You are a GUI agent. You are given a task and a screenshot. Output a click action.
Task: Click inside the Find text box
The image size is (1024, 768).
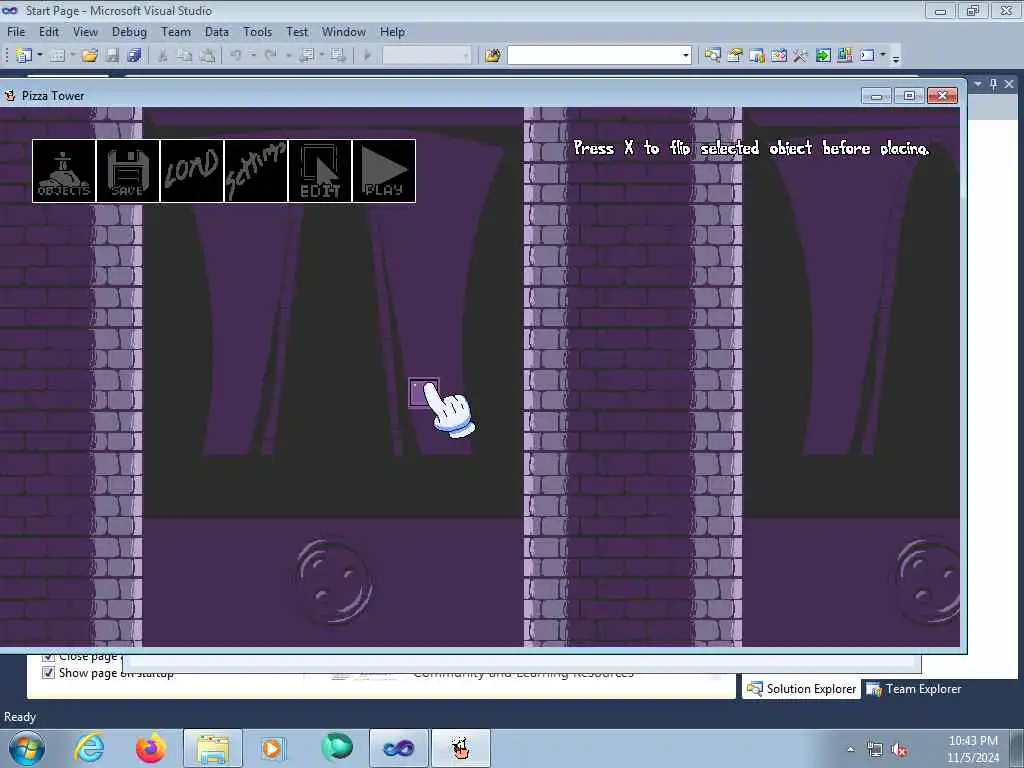tap(594, 56)
